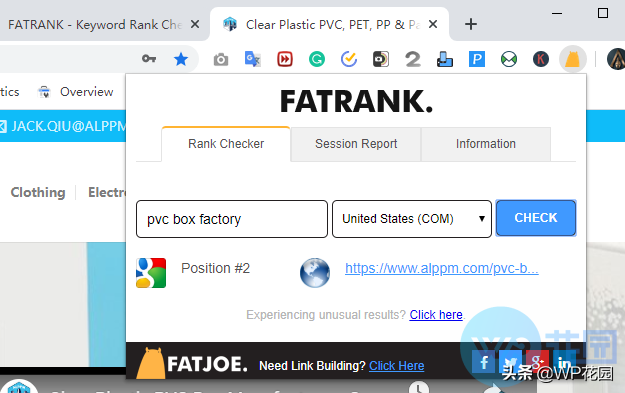Open the Grammarly extension icon
Viewport: 625px width, 393px height.
pyautogui.click(x=317, y=59)
